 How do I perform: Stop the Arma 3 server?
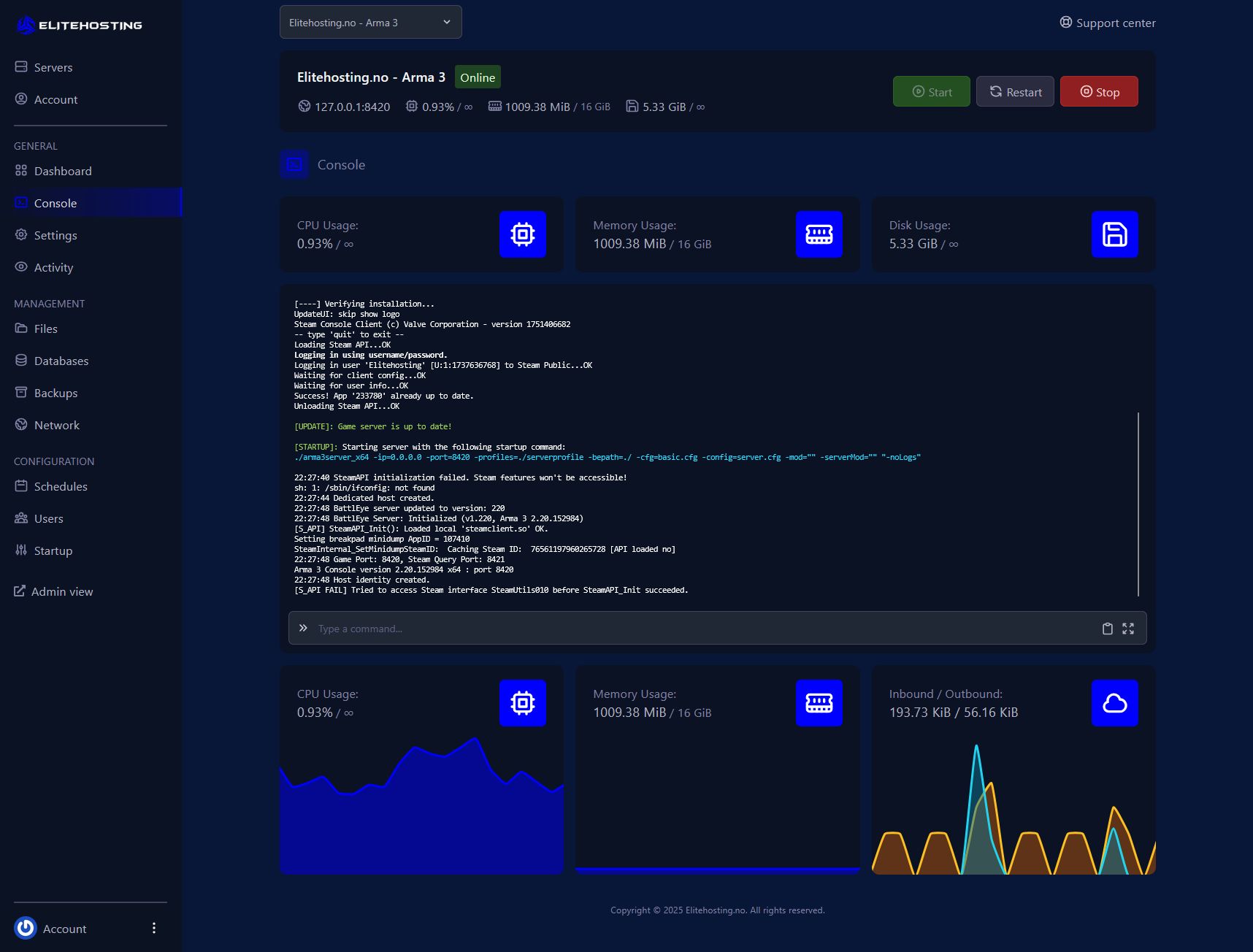click(1099, 91)
